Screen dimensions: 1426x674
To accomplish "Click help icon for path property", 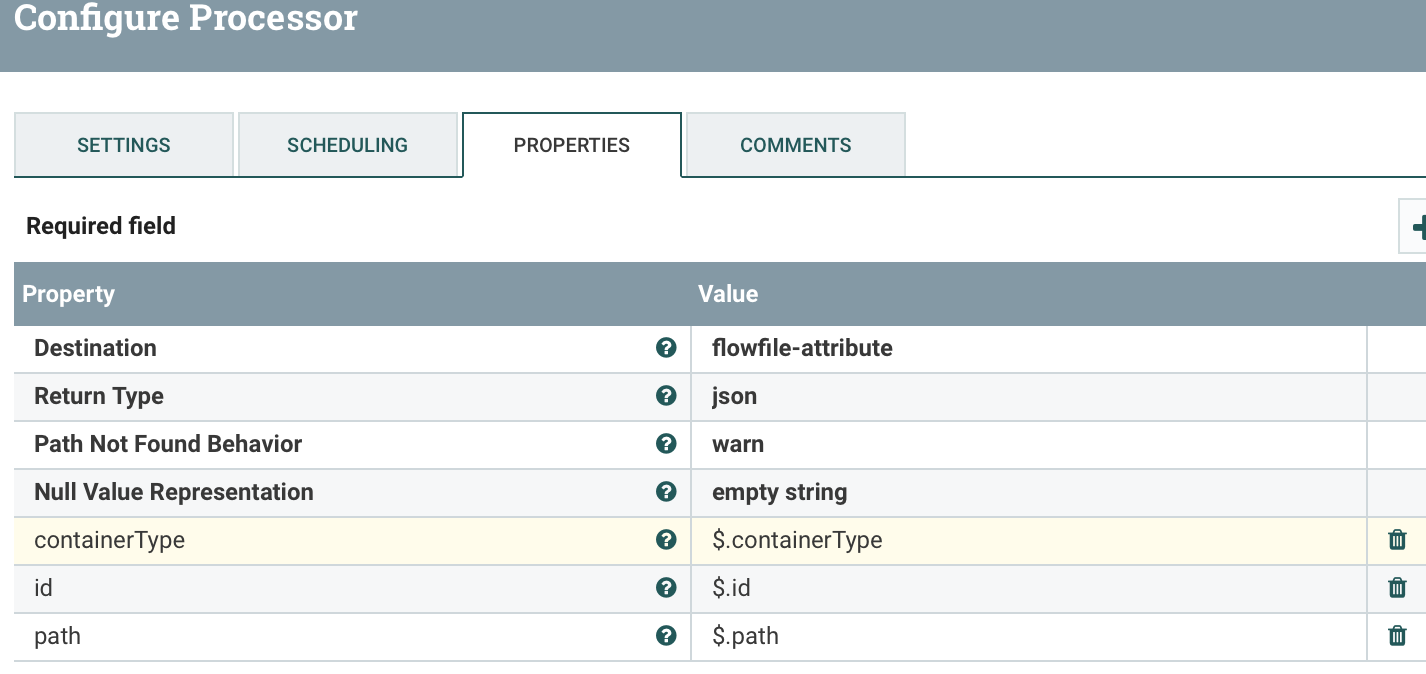I will pos(666,636).
